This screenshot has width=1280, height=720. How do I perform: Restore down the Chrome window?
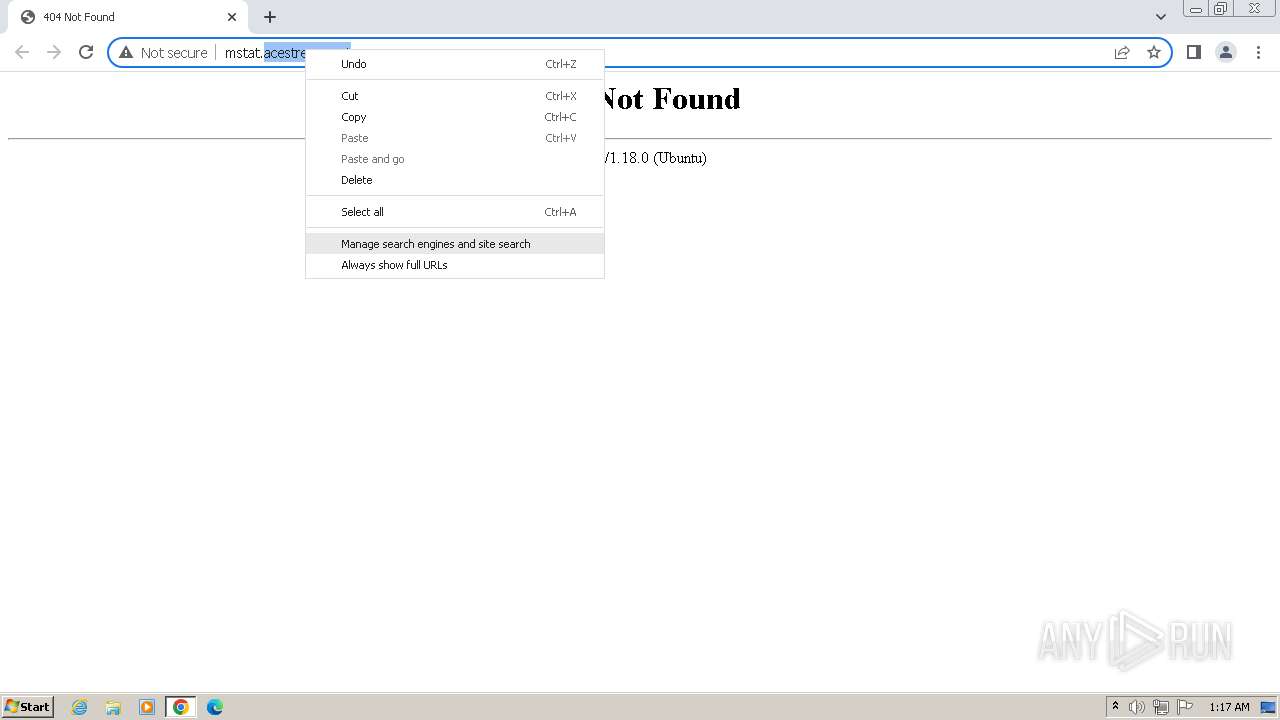point(1221,9)
